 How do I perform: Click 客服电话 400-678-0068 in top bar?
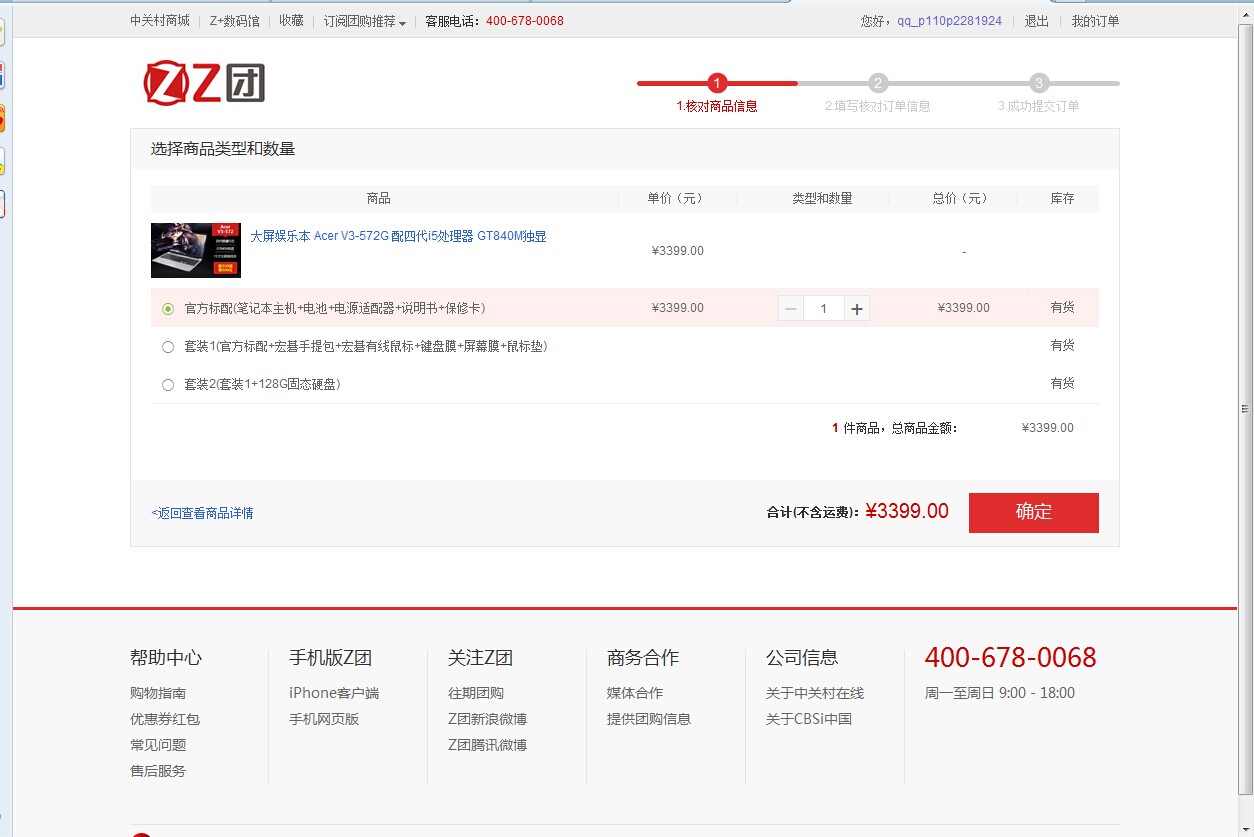(x=494, y=21)
